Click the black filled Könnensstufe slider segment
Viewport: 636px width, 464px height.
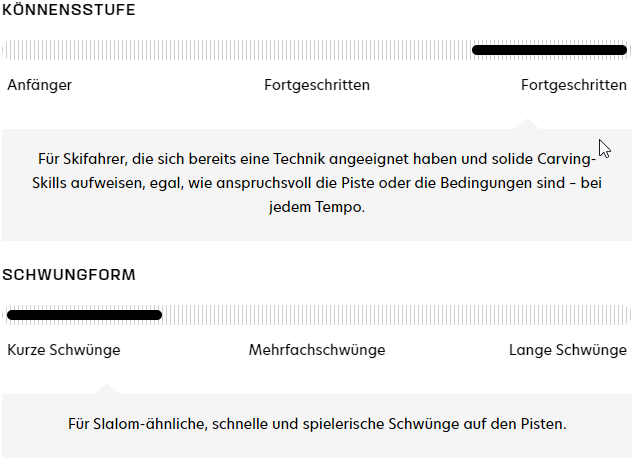click(549, 50)
